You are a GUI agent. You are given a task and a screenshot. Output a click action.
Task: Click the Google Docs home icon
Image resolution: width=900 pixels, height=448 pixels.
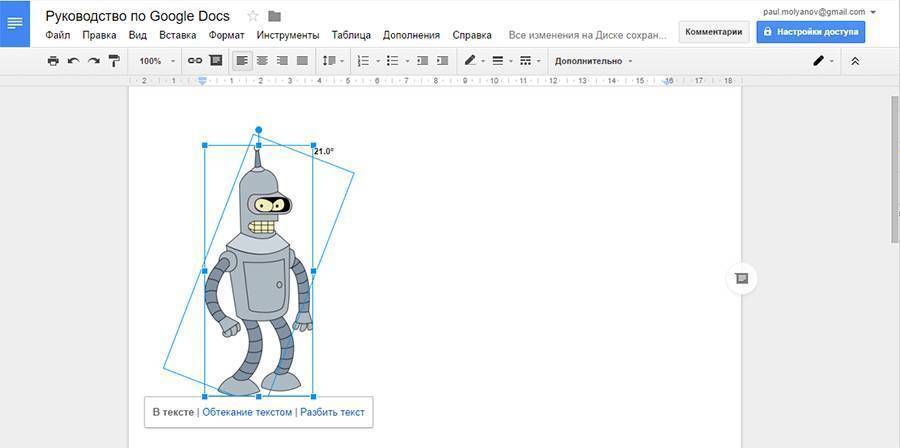click(15, 24)
